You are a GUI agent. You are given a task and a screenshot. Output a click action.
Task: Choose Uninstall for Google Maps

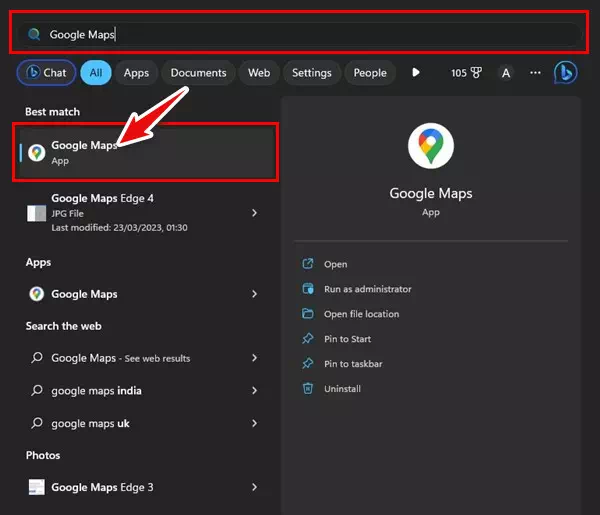point(342,389)
